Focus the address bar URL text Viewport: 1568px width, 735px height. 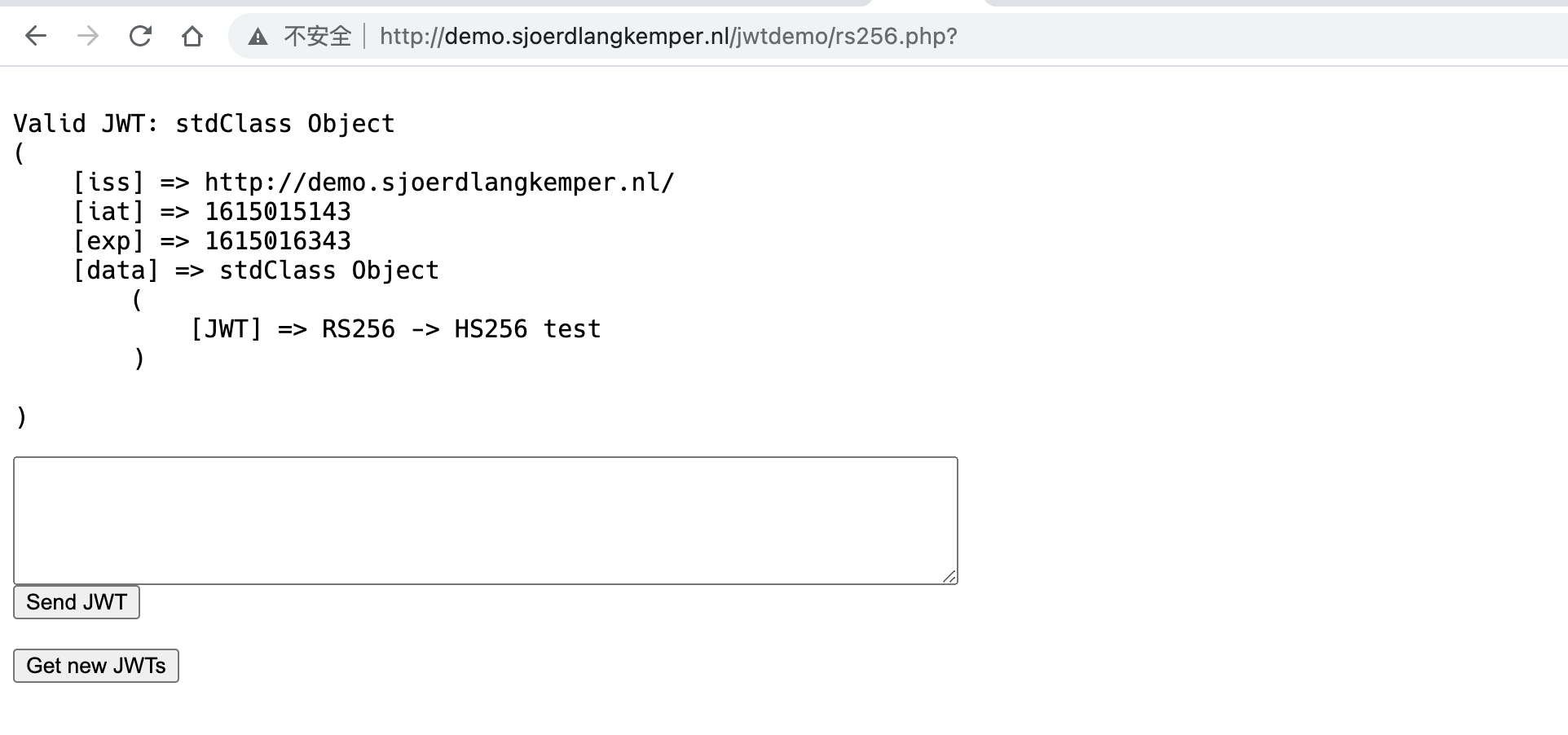point(668,37)
